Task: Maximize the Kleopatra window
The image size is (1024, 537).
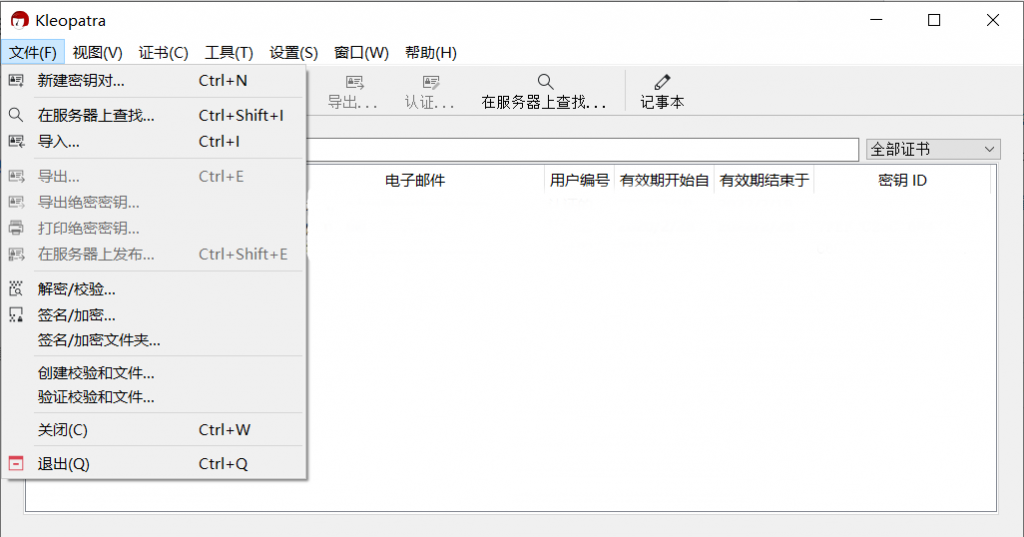Action: (934, 20)
